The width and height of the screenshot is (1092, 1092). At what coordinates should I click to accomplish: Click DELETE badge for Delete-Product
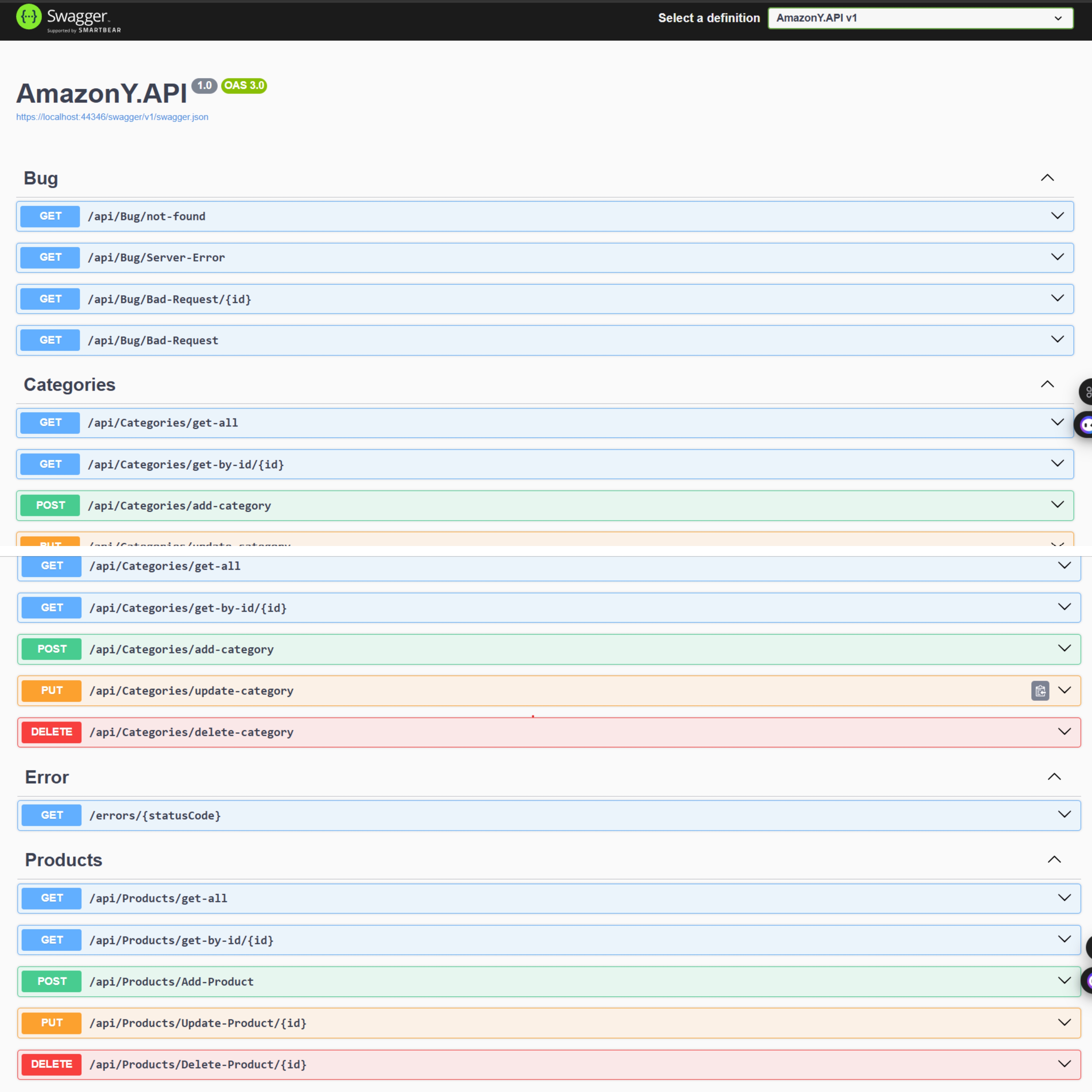tap(51, 1064)
